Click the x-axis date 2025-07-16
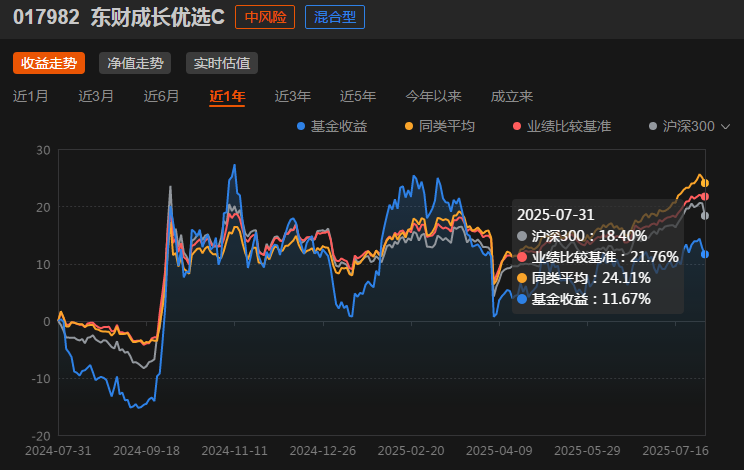The height and width of the screenshot is (470, 744). pos(676,451)
